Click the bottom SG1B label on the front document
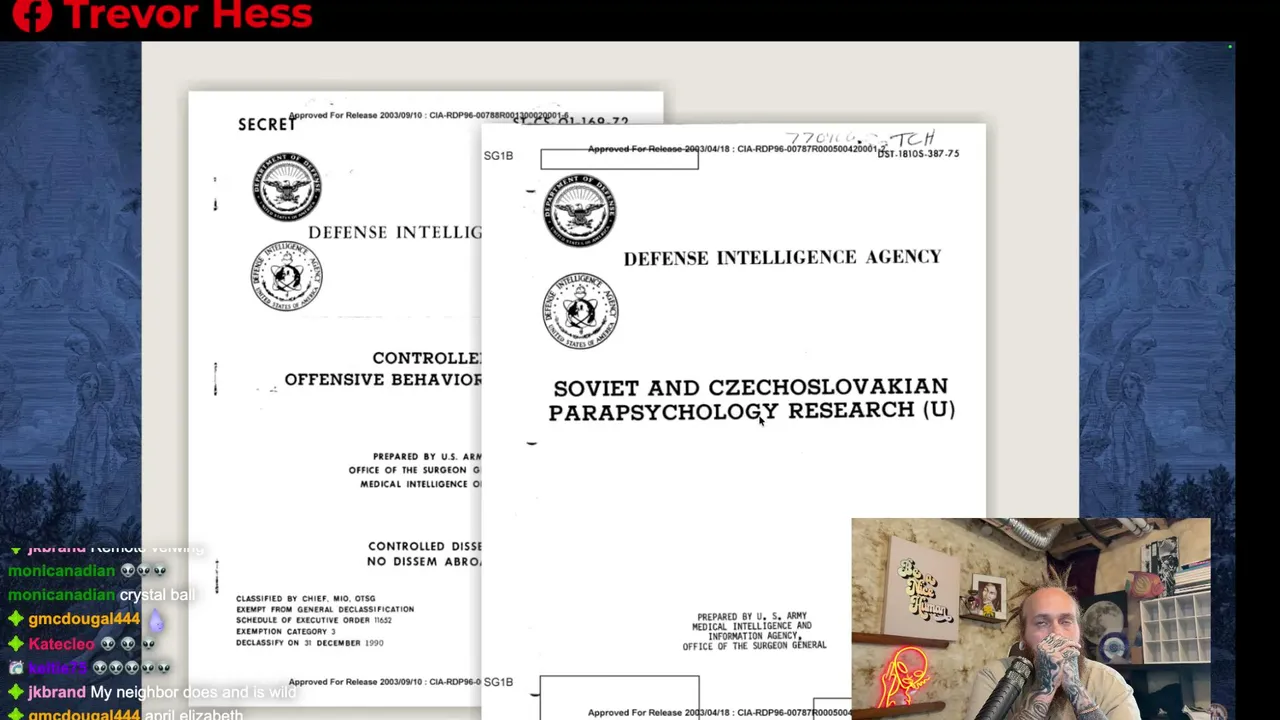 click(x=498, y=682)
